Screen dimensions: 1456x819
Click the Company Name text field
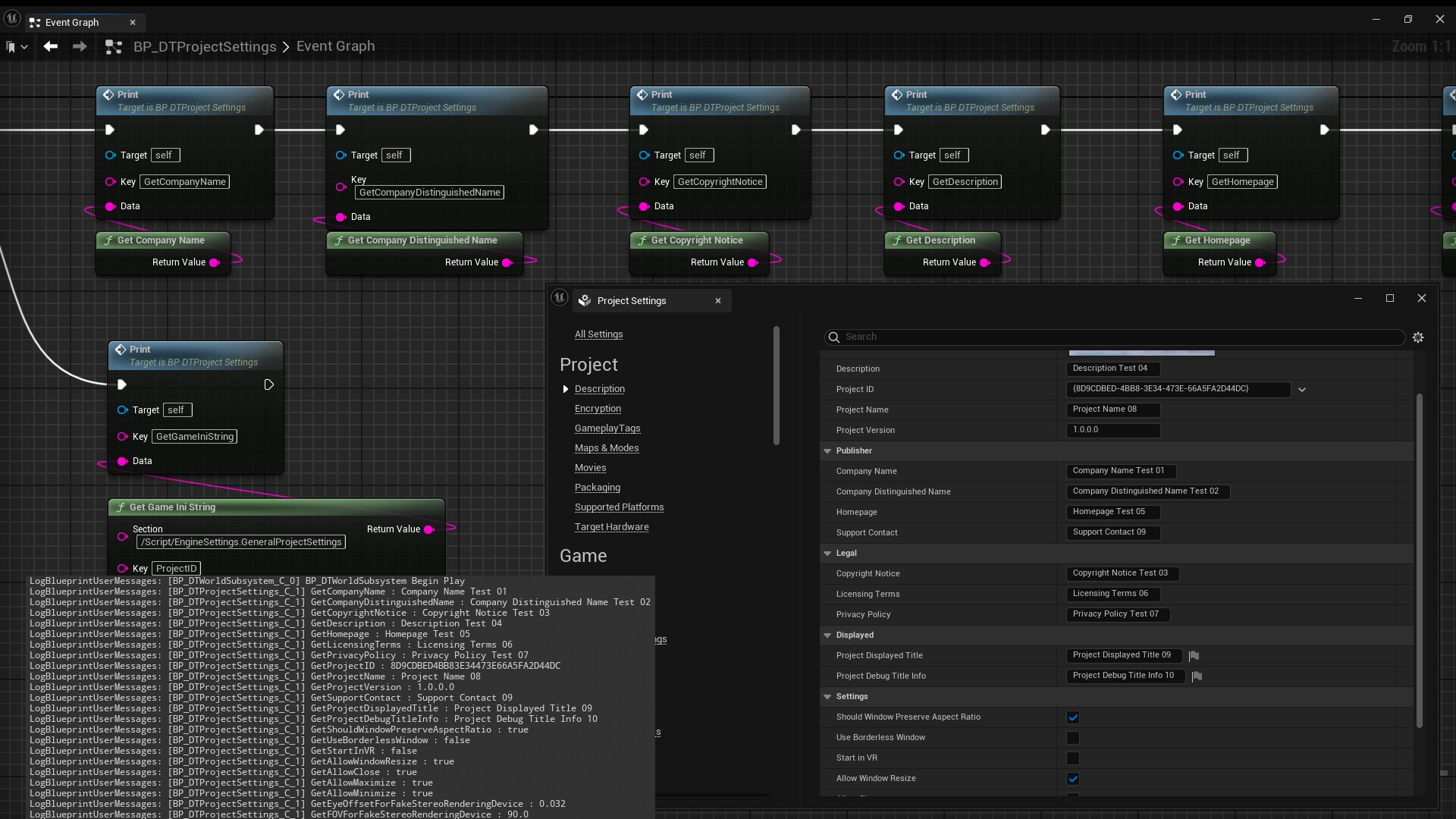1120,471
